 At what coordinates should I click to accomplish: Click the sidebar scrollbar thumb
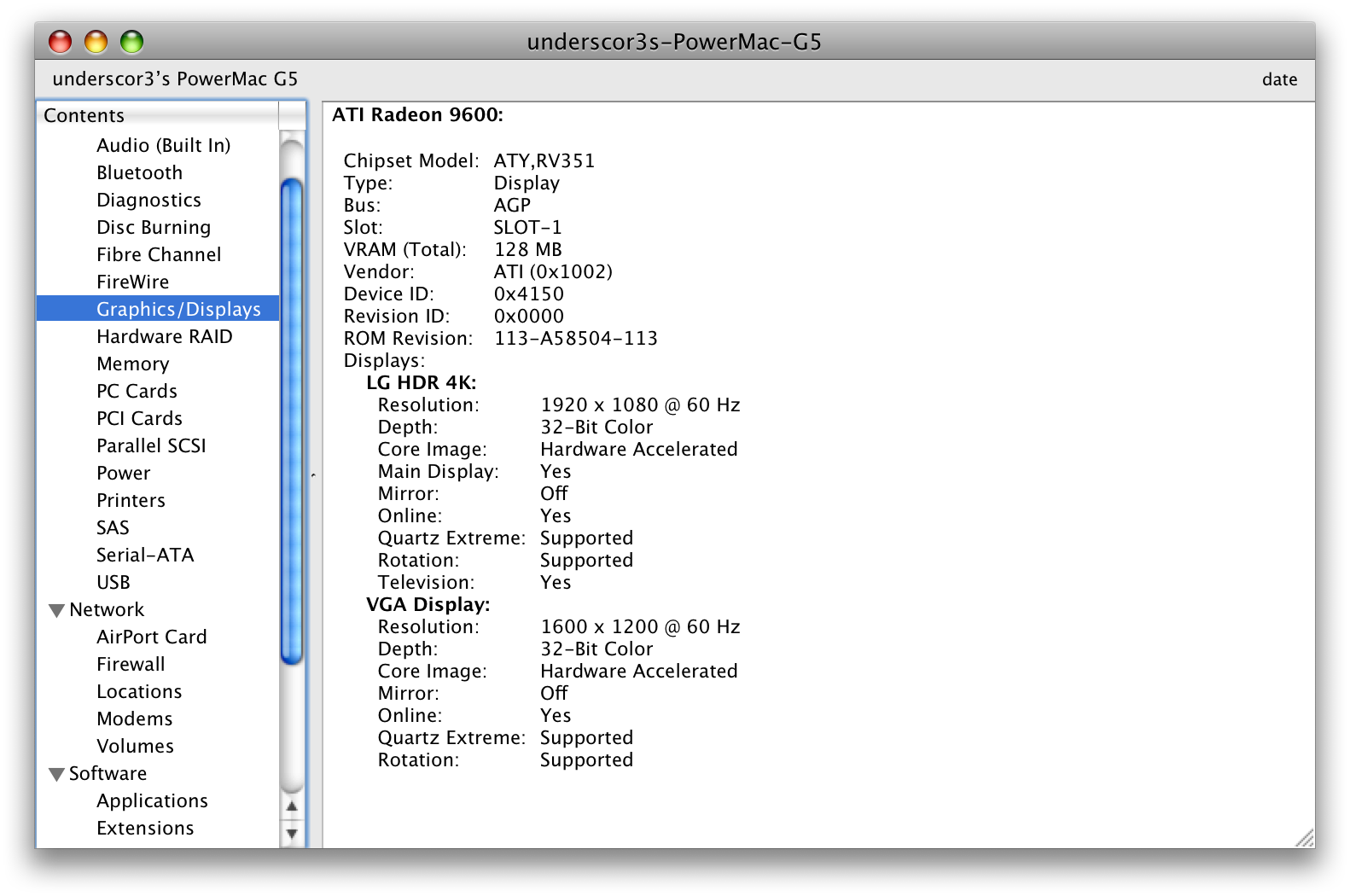coord(292,421)
